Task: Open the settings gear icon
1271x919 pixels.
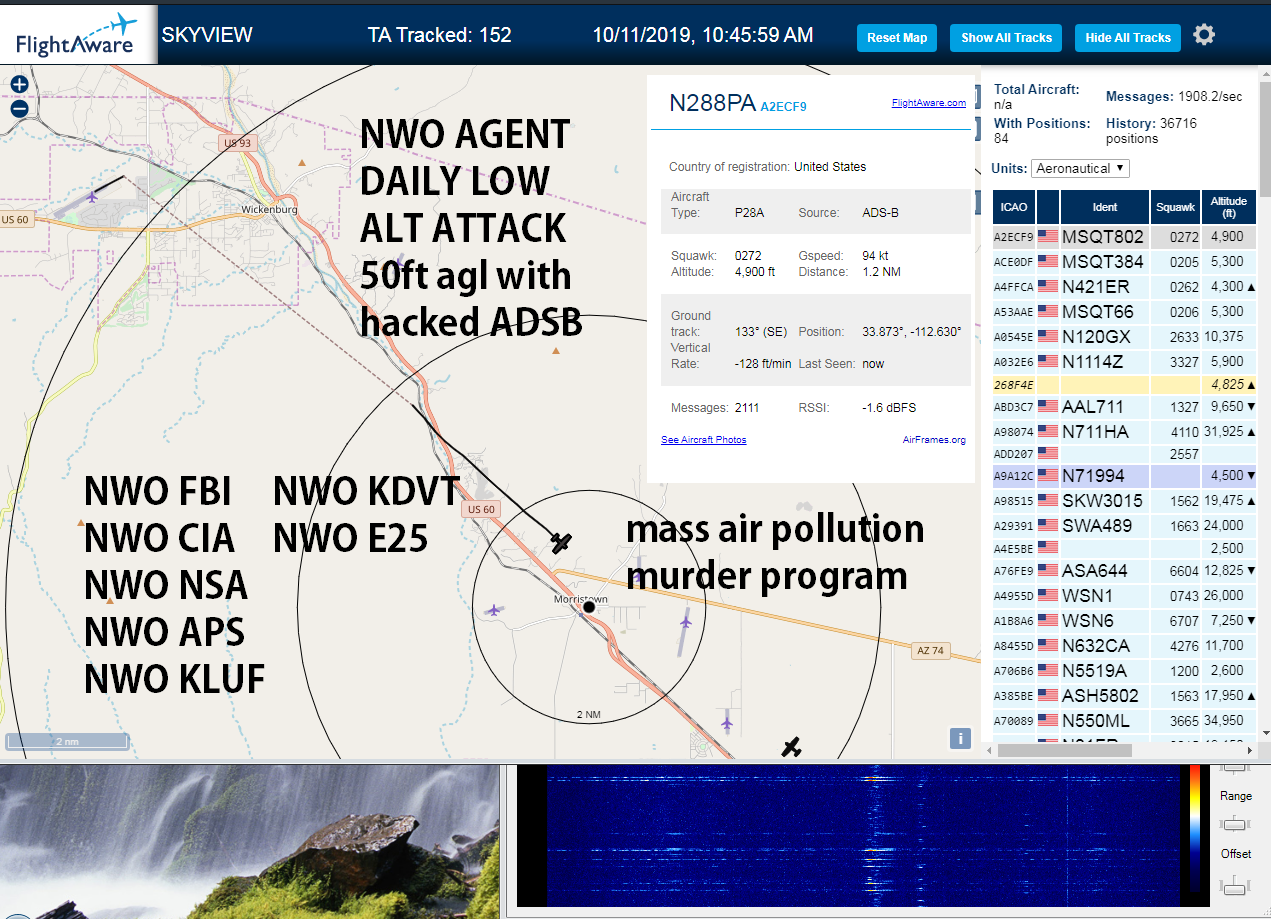Action: 1204,35
